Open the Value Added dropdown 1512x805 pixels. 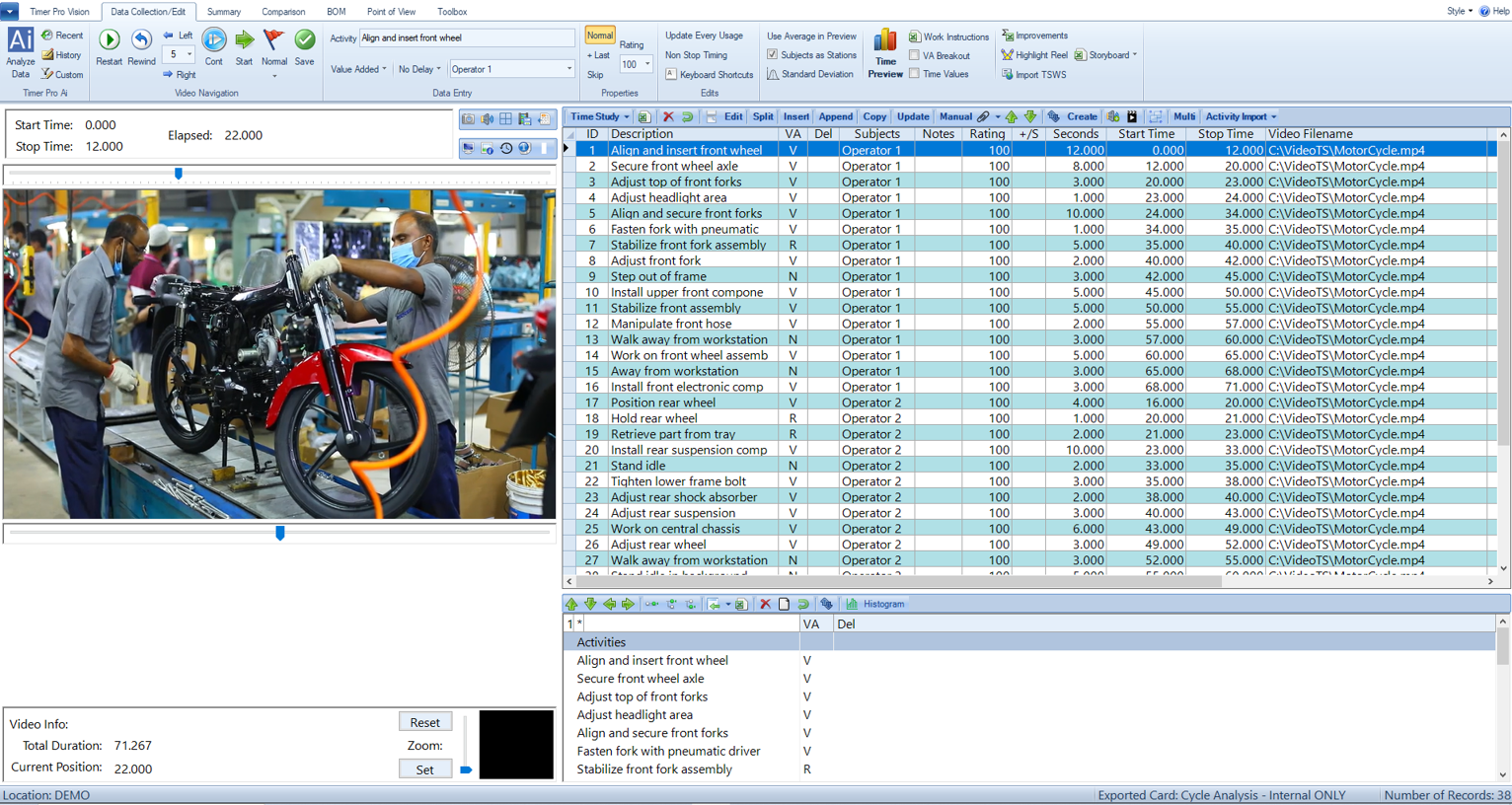pyautogui.click(x=358, y=69)
